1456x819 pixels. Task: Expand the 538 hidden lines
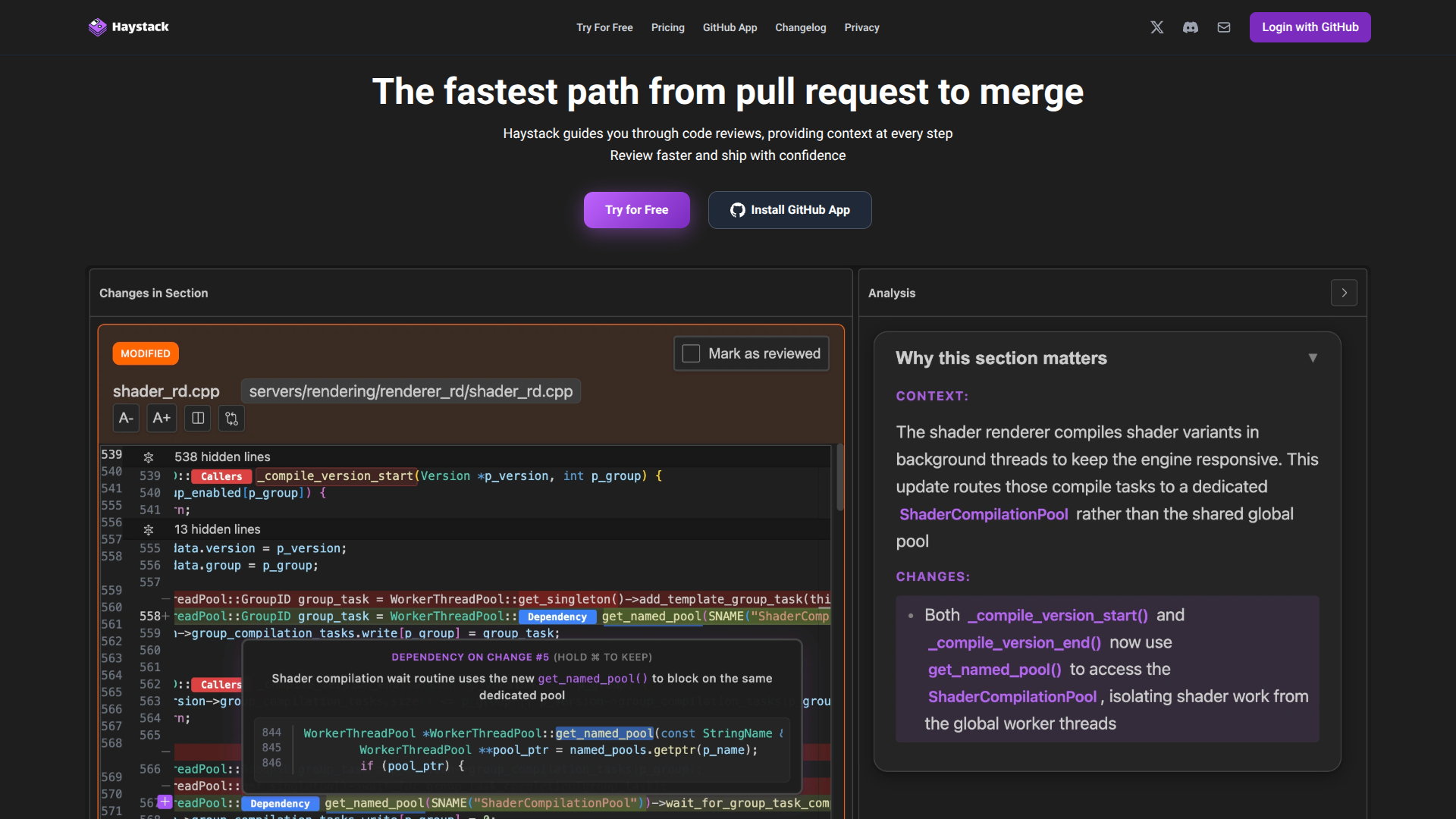149,457
